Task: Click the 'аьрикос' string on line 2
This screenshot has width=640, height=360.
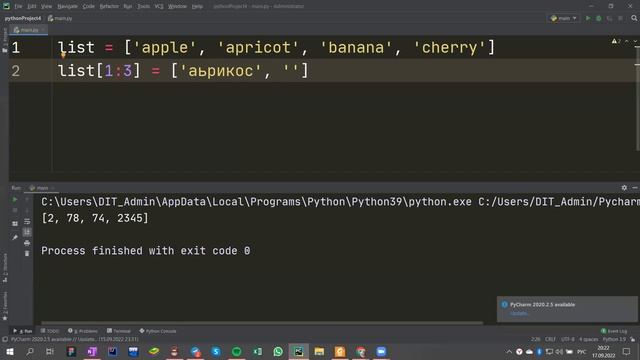Action: tap(220, 71)
